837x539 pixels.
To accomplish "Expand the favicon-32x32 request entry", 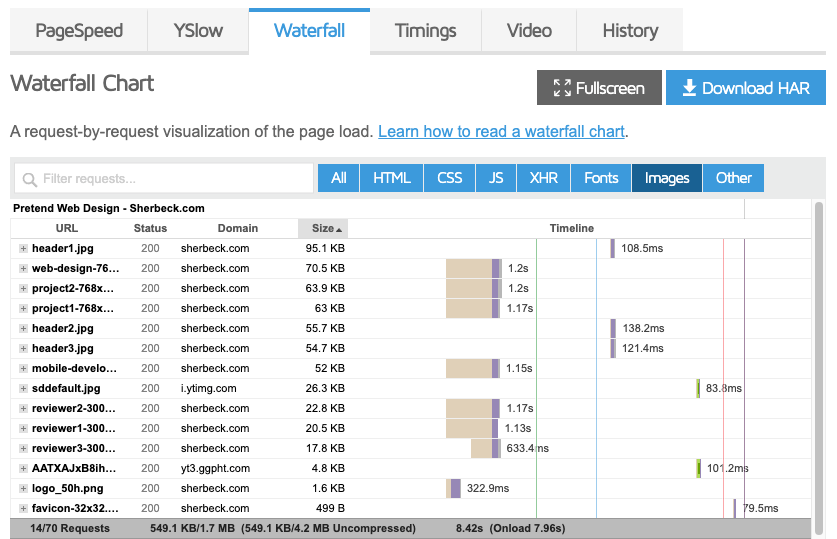I will click(x=23, y=509).
